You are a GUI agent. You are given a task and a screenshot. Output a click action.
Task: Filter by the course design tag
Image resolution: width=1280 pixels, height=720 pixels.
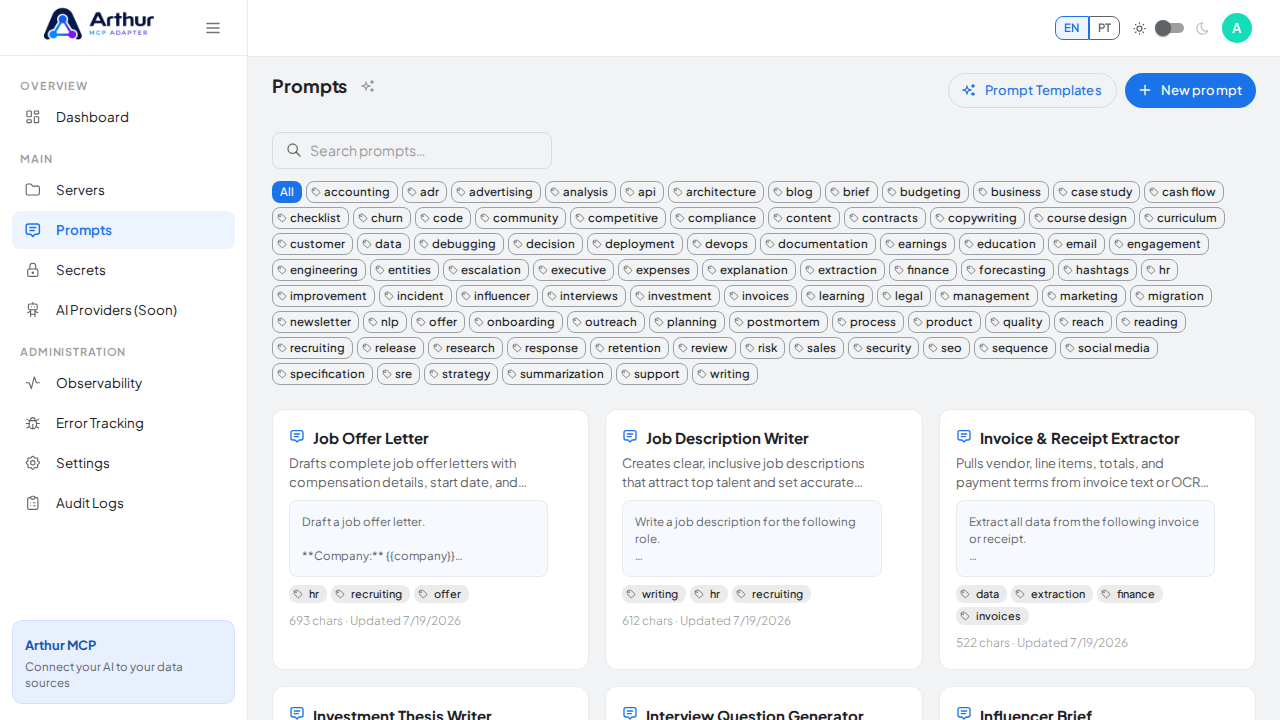pos(1082,218)
